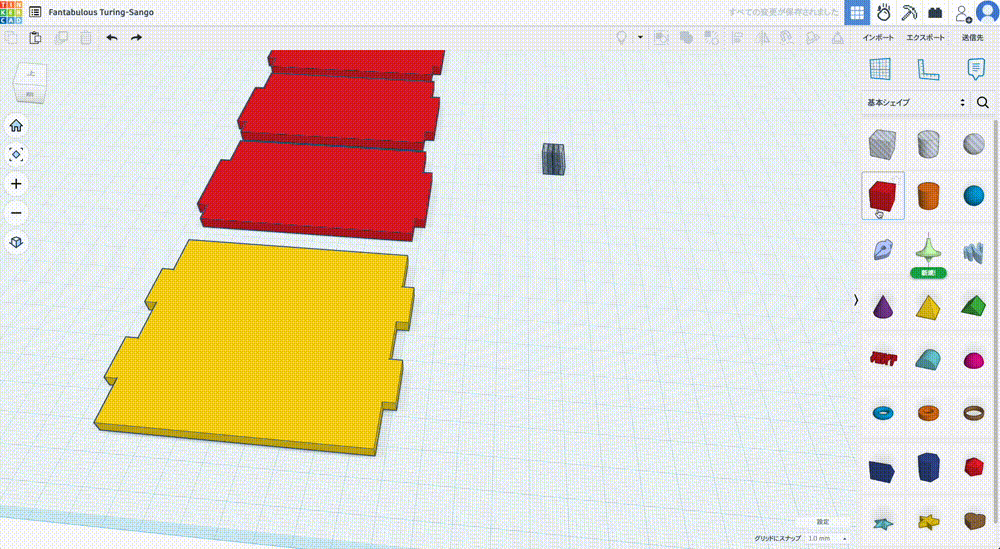
Task: Click the Undo arrow
Action: click(111, 38)
